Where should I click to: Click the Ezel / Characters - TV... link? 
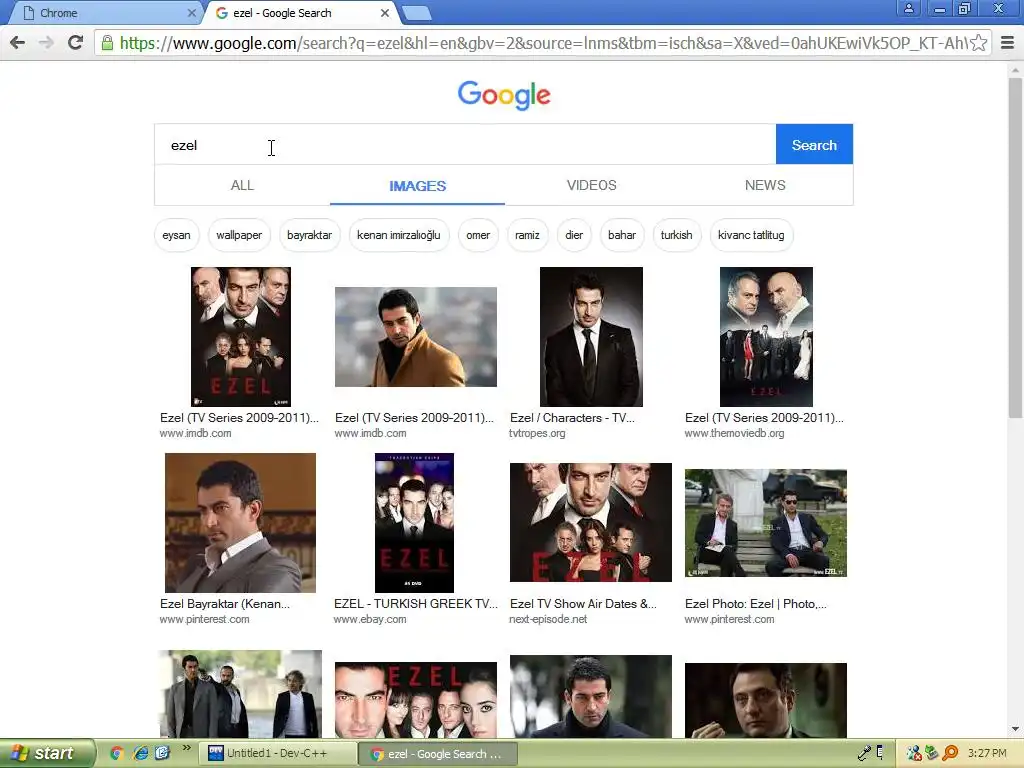pos(572,418)
